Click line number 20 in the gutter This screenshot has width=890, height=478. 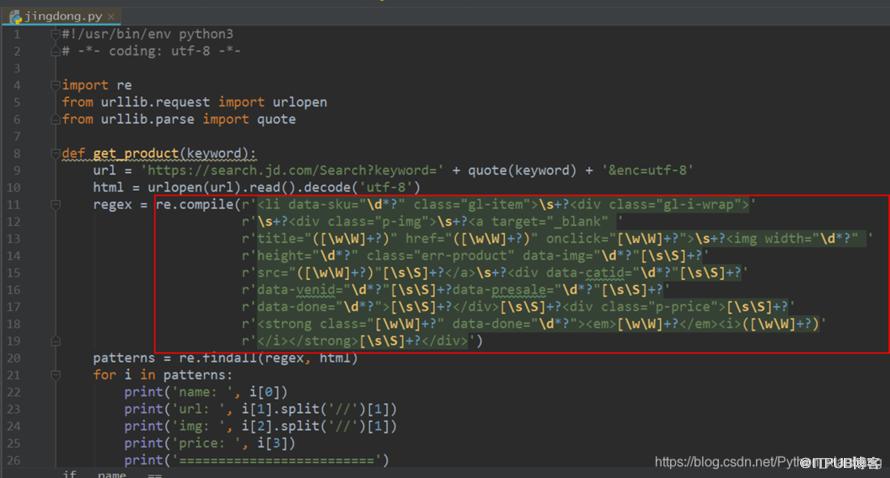14,358
